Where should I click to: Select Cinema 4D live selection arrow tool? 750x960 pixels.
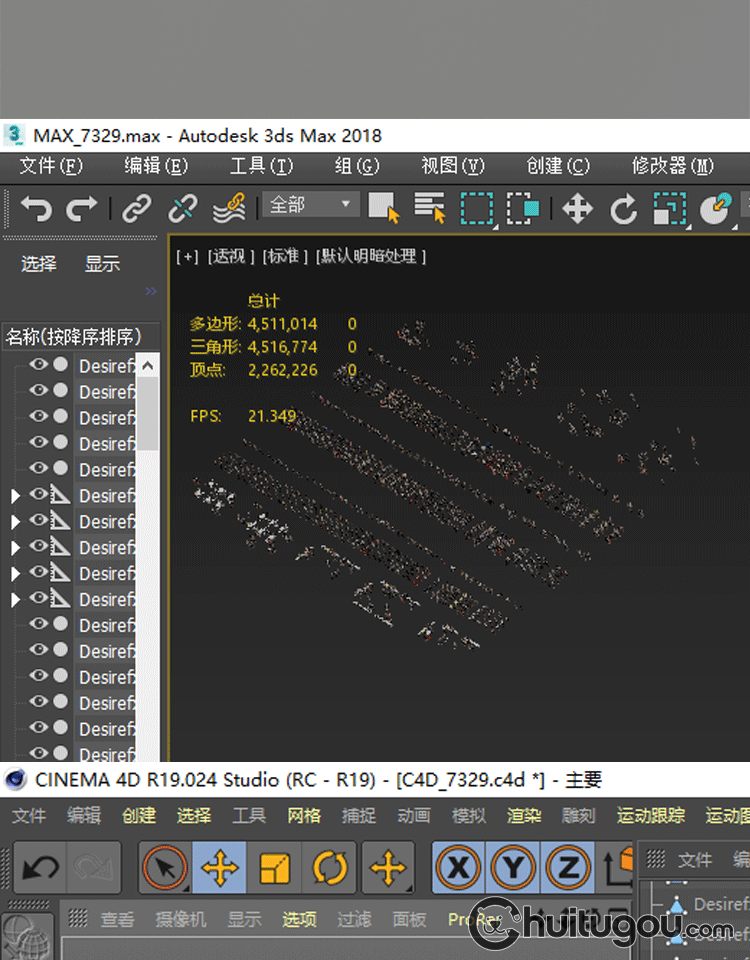click(165, 867)
